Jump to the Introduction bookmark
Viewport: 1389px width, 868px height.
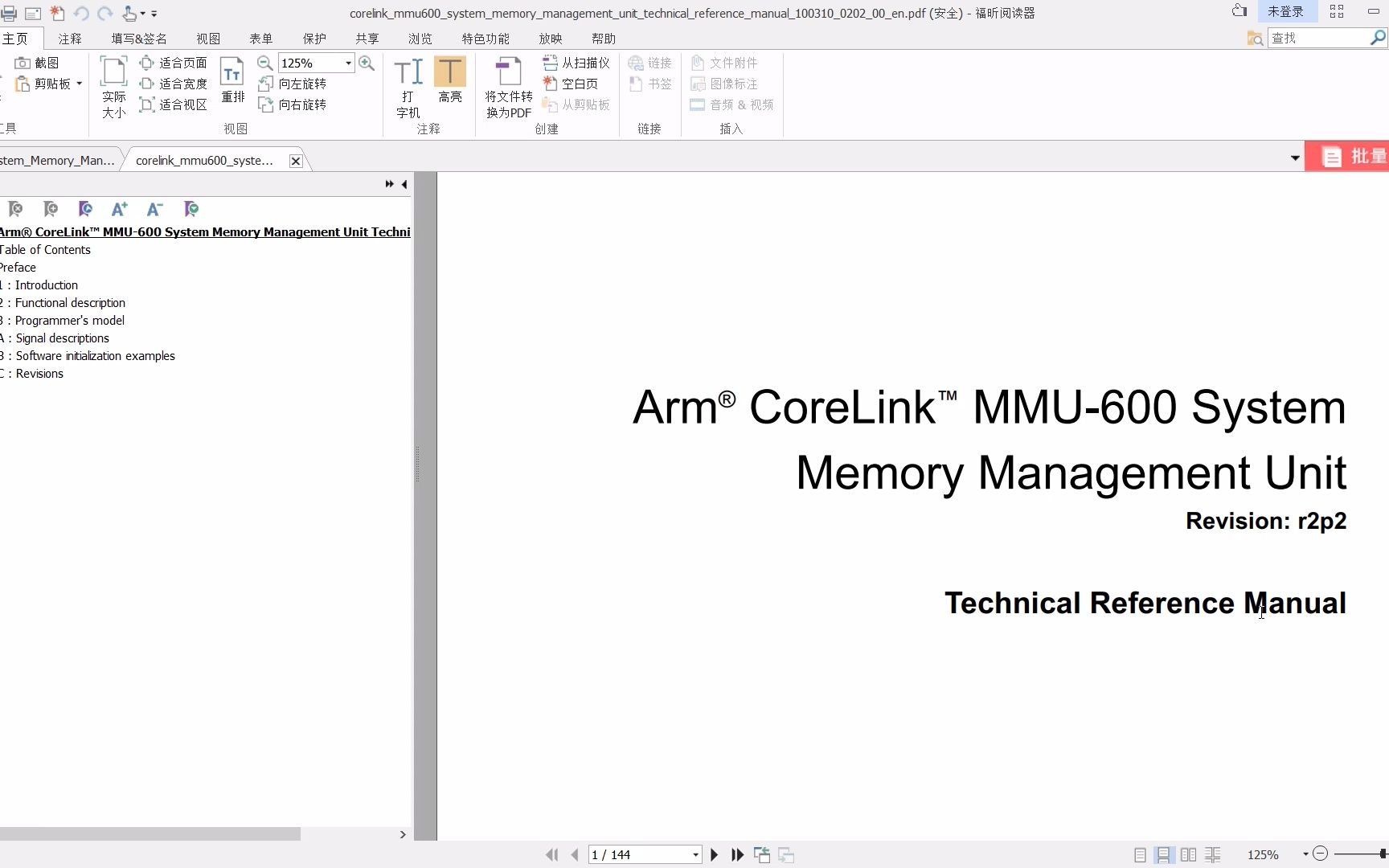coord(39,285)
